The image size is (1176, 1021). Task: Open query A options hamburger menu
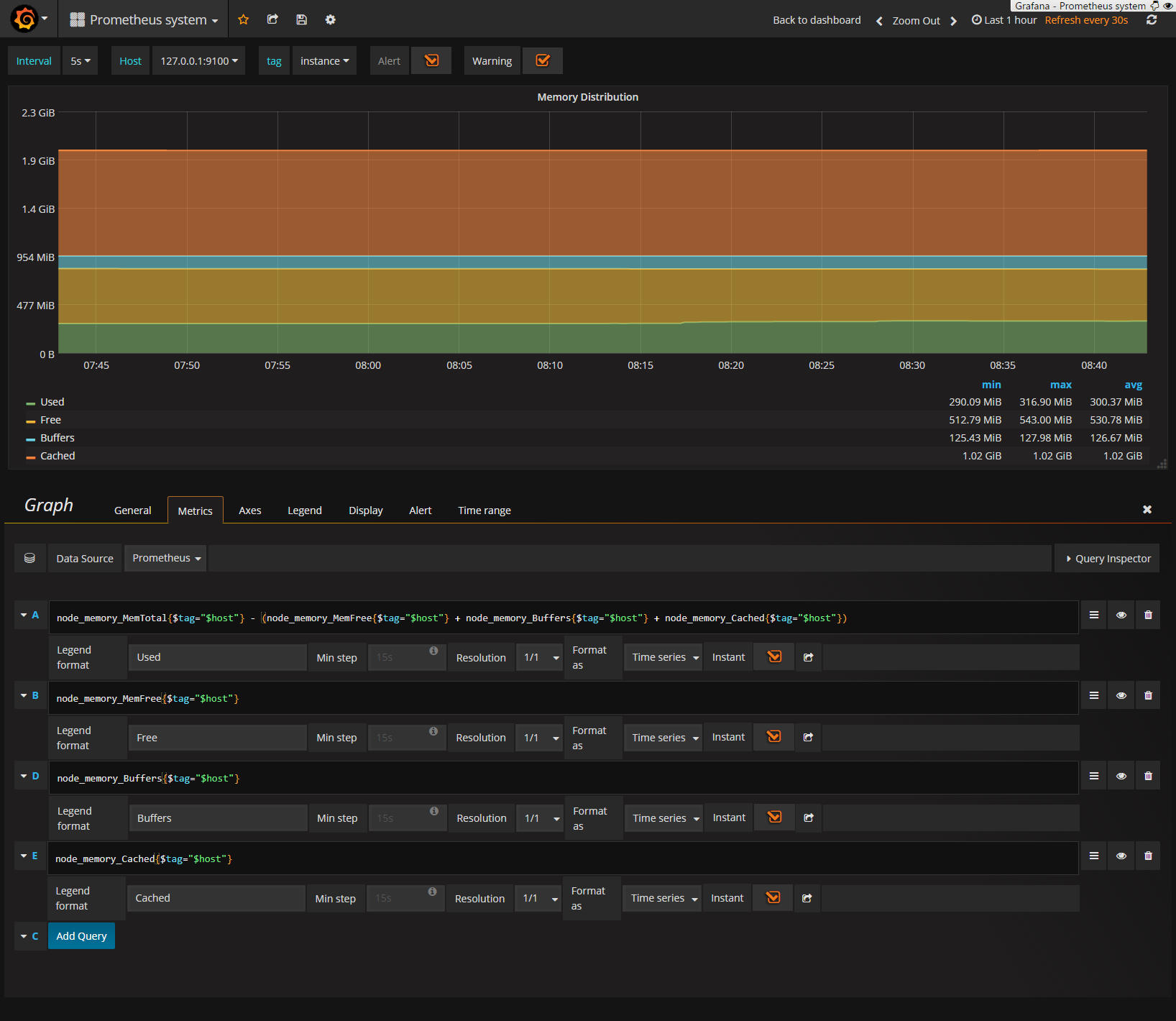pyautogui.click(x=1094, y=615)
